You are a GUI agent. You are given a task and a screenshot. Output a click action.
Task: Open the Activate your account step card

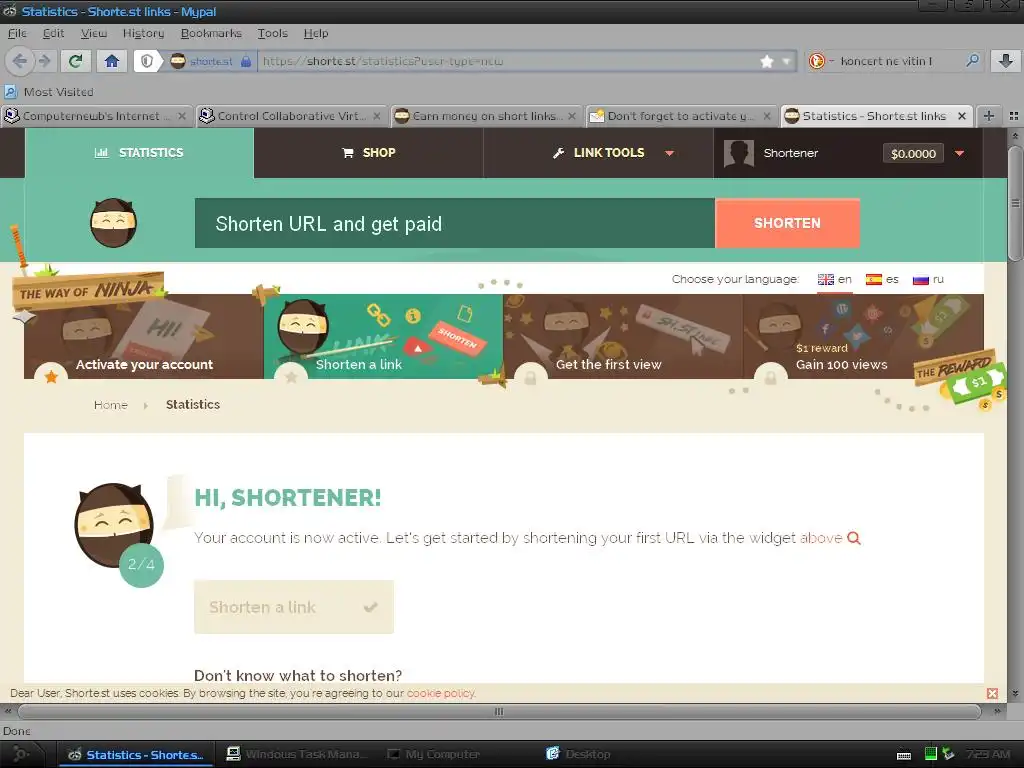pyautogui.click(x=144, y=336)
